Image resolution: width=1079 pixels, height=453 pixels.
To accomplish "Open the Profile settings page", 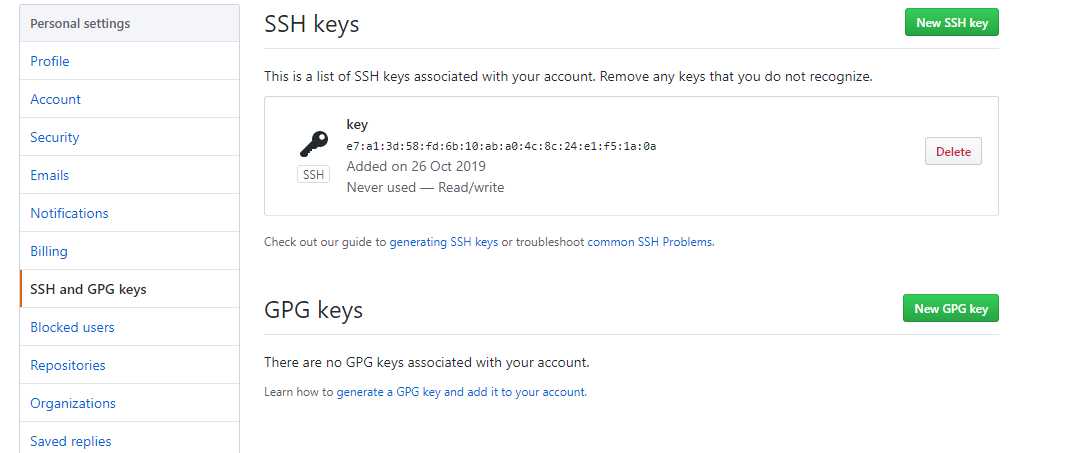I will [50, 61].
